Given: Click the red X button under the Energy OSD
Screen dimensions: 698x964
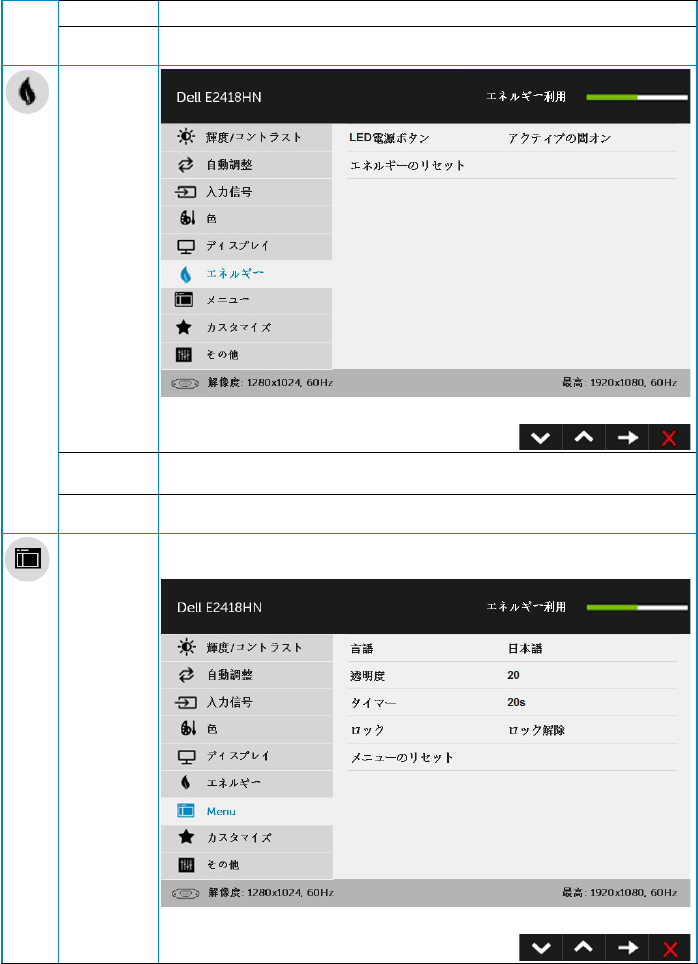Looking at the screenshot, I should pos(669,437).
